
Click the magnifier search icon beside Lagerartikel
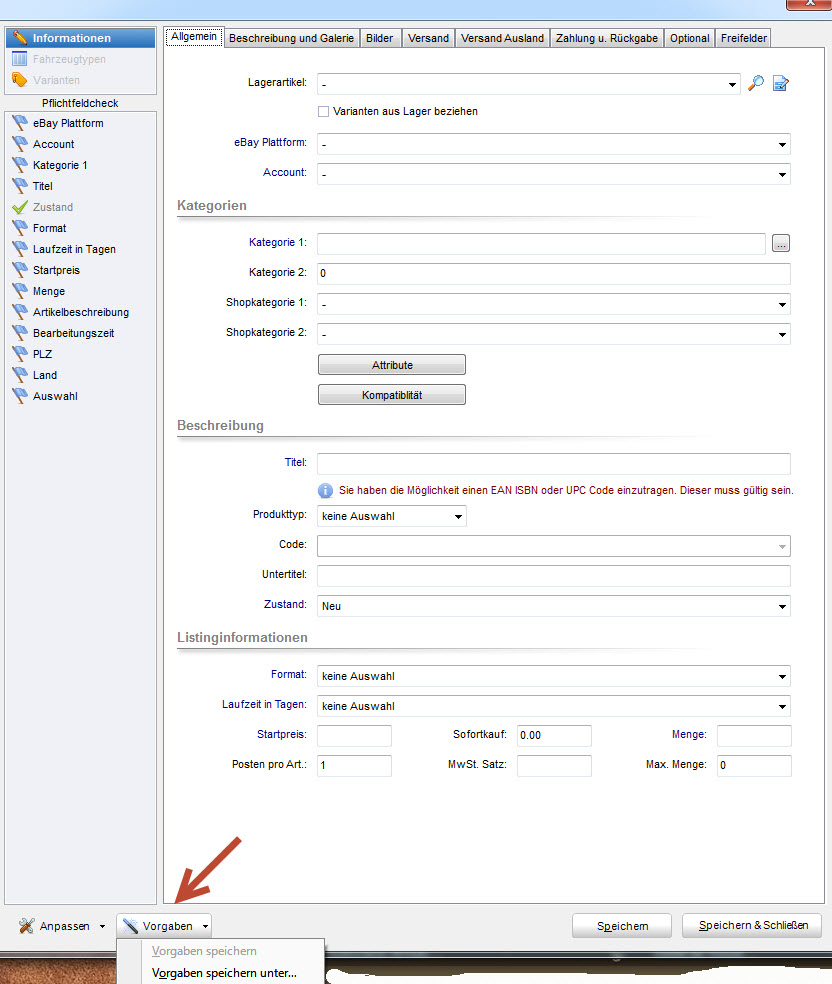pos(756,84)
